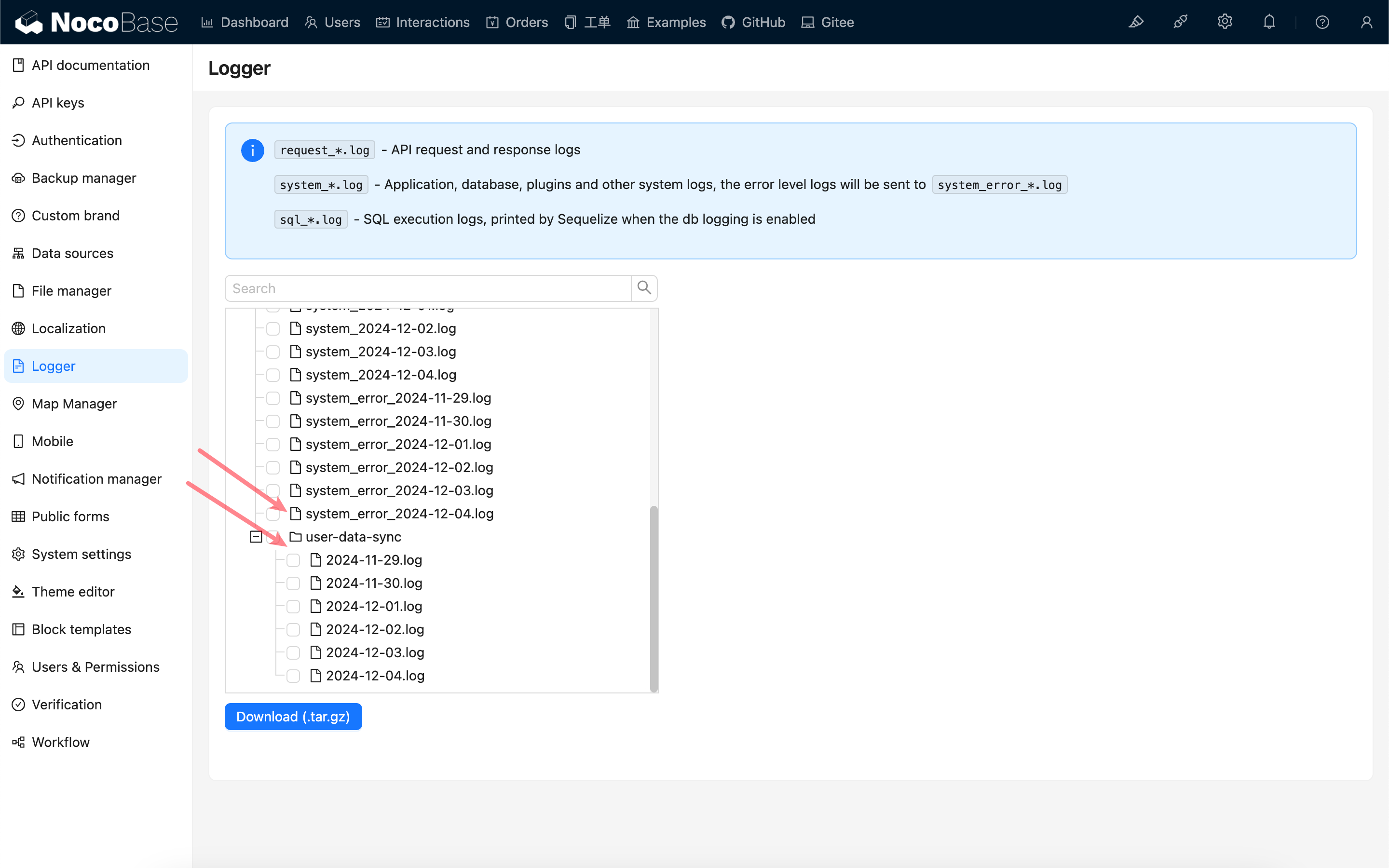
Task: Select the user-data-sync folder node
Action: (353, 537)
